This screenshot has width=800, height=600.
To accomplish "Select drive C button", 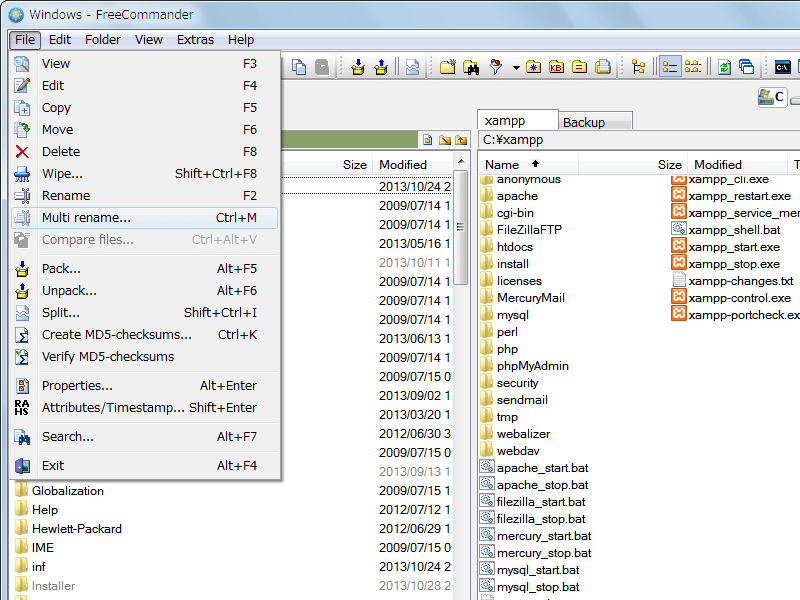I will pos(771,97).
